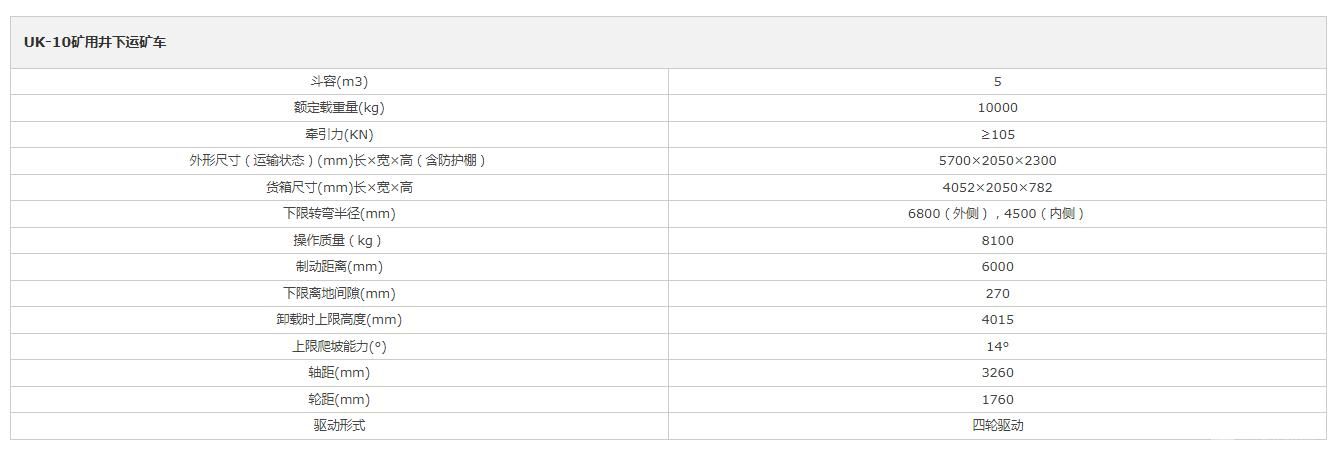Click the 货箱尺寸 row label
This screenshot has width=1331, height=452.
coord(339,187)
